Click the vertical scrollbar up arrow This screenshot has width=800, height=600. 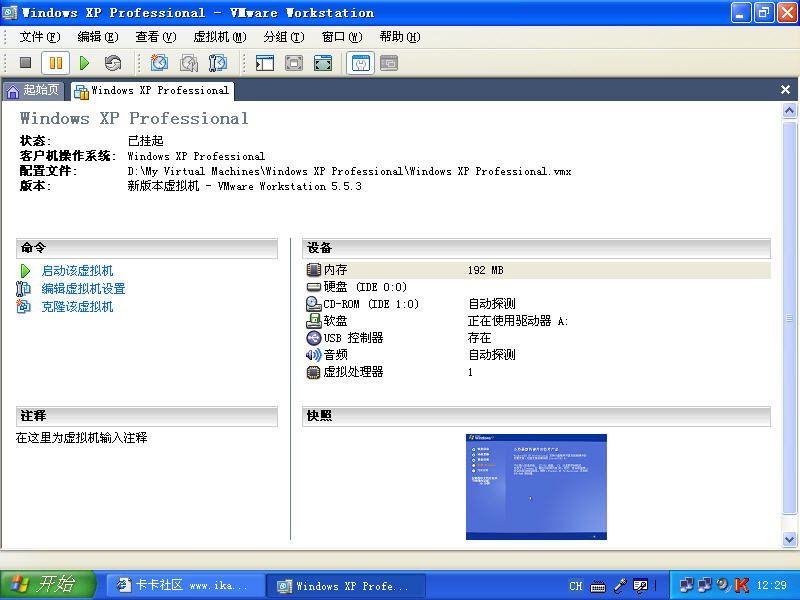(789, 110)
